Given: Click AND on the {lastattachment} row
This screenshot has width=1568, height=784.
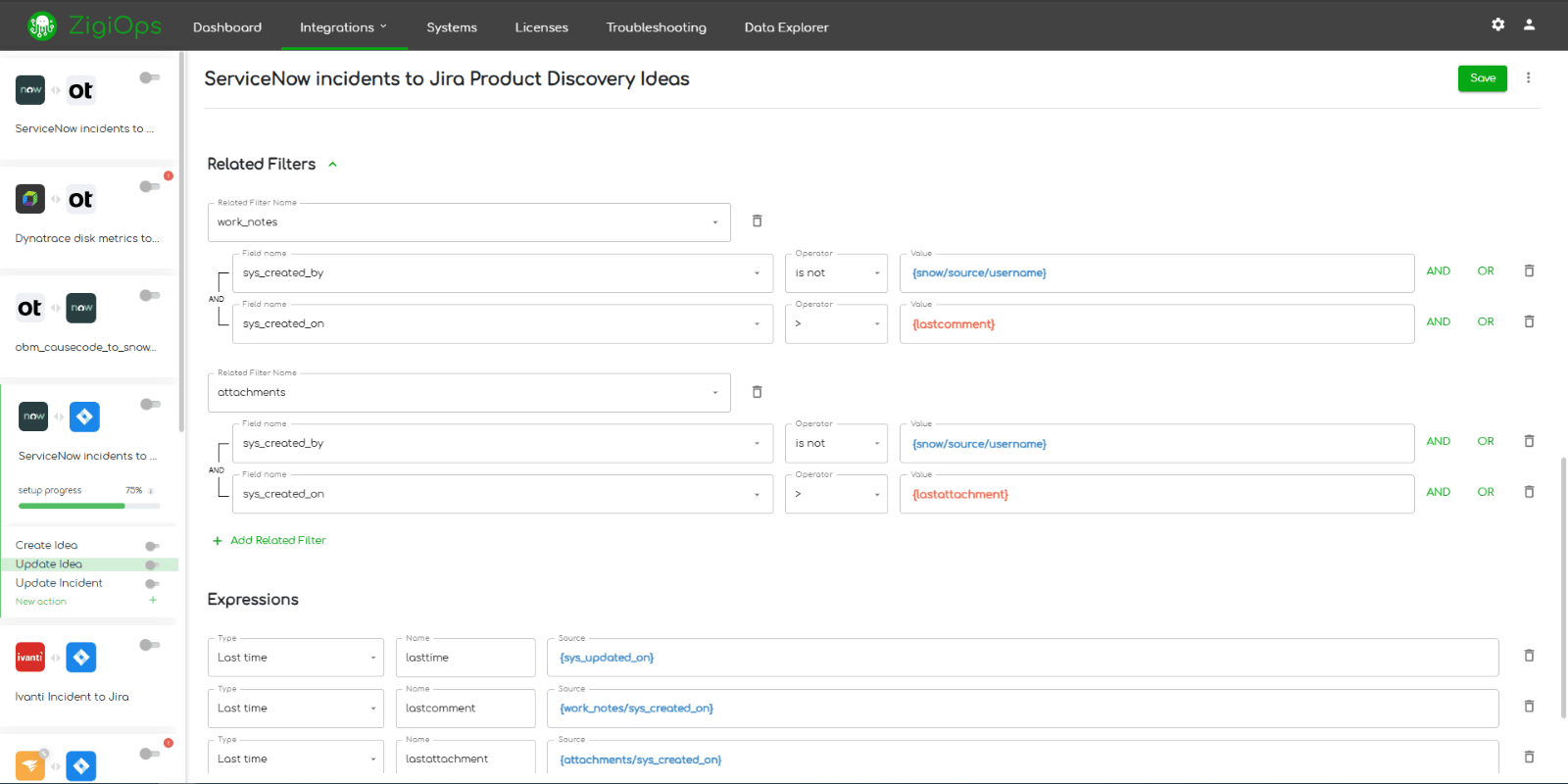Looking at the screenshot, I should [x=1439, y=493].
